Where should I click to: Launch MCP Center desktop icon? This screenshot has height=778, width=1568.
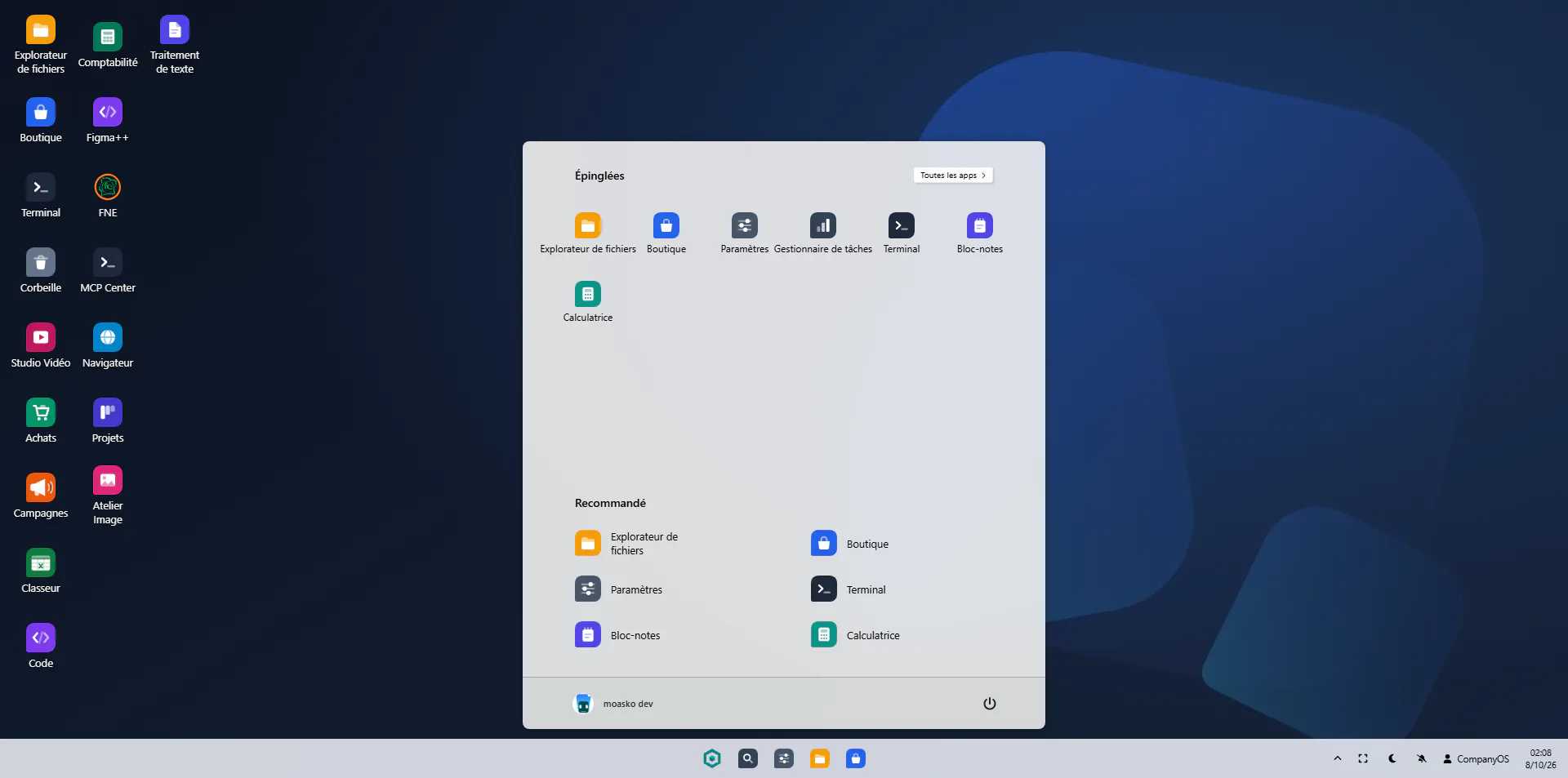pyautogui.click(x=107, y=271)
